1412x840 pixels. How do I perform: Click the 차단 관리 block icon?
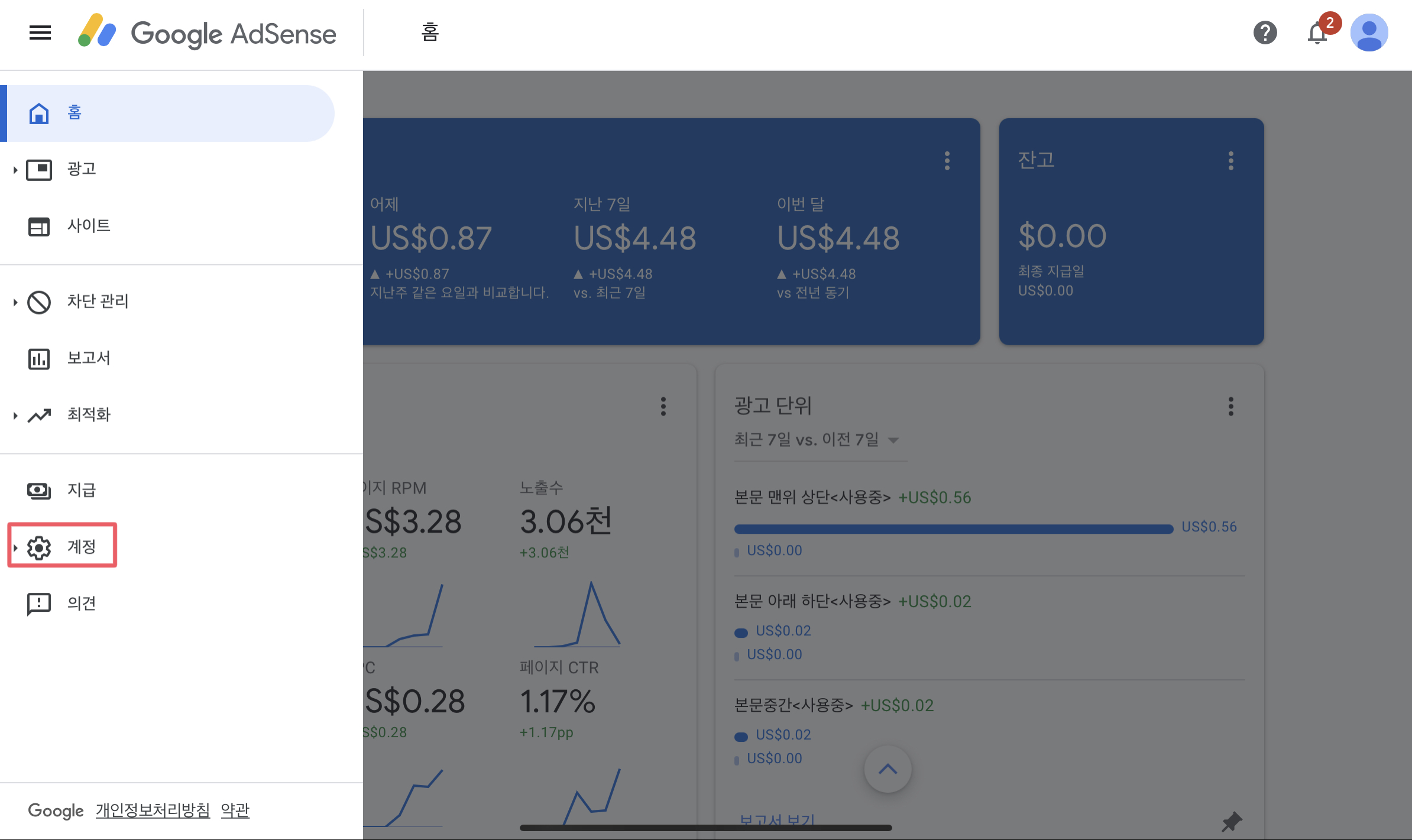click(x=39, y=302)
